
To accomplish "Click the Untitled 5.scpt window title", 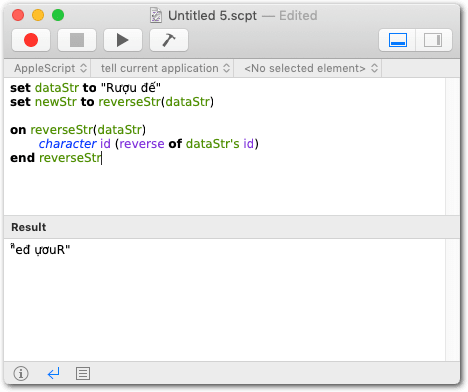I will (x=212, y=16).
